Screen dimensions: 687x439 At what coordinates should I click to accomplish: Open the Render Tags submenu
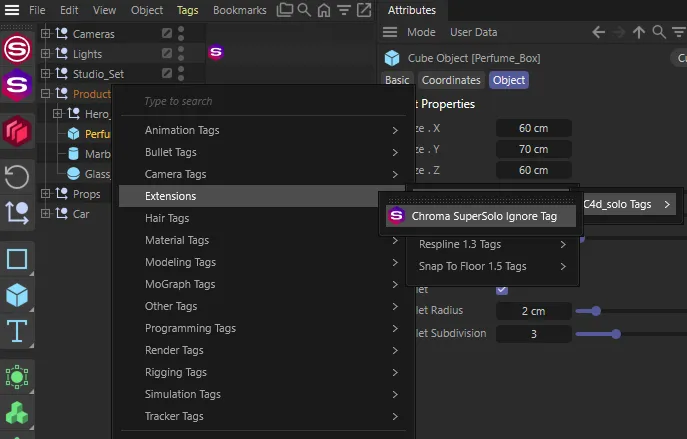262,350
